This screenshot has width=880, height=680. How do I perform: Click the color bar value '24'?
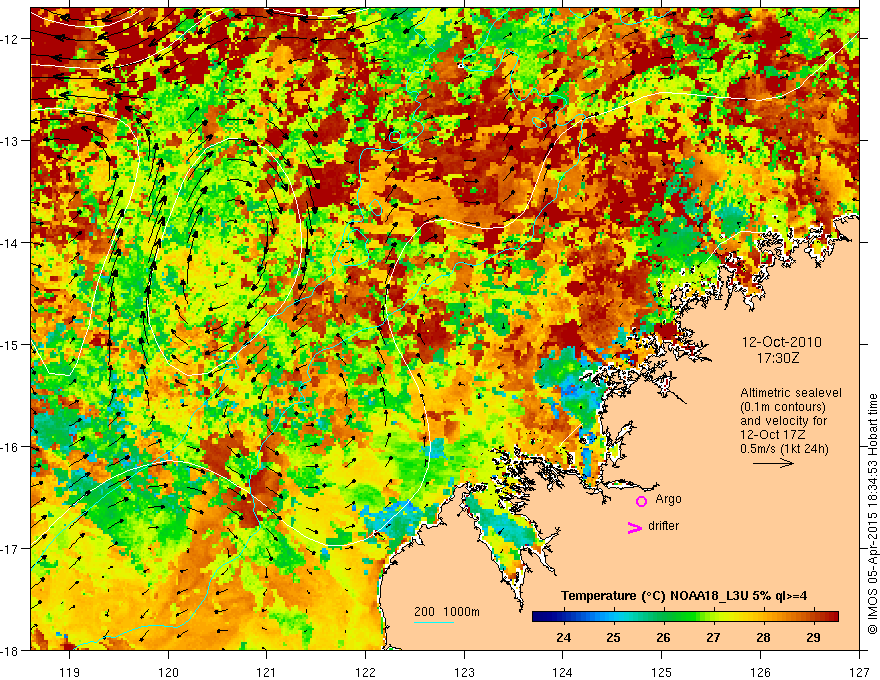coord(563,637)
